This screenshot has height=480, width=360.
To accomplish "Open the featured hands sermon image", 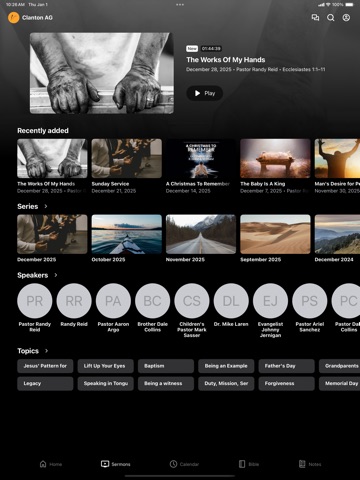I will [102, 73].
